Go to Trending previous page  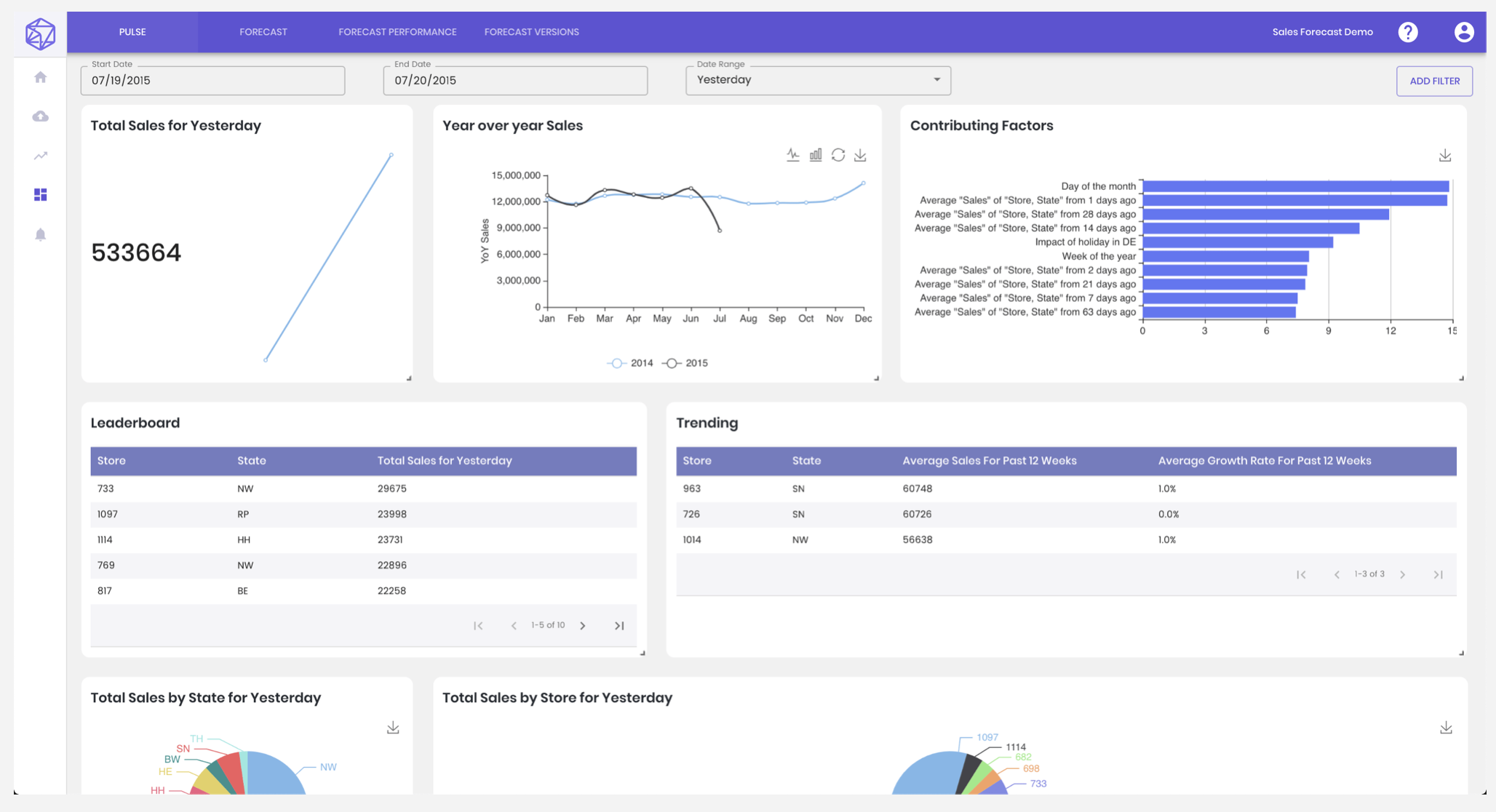[x=1337, y=575]
